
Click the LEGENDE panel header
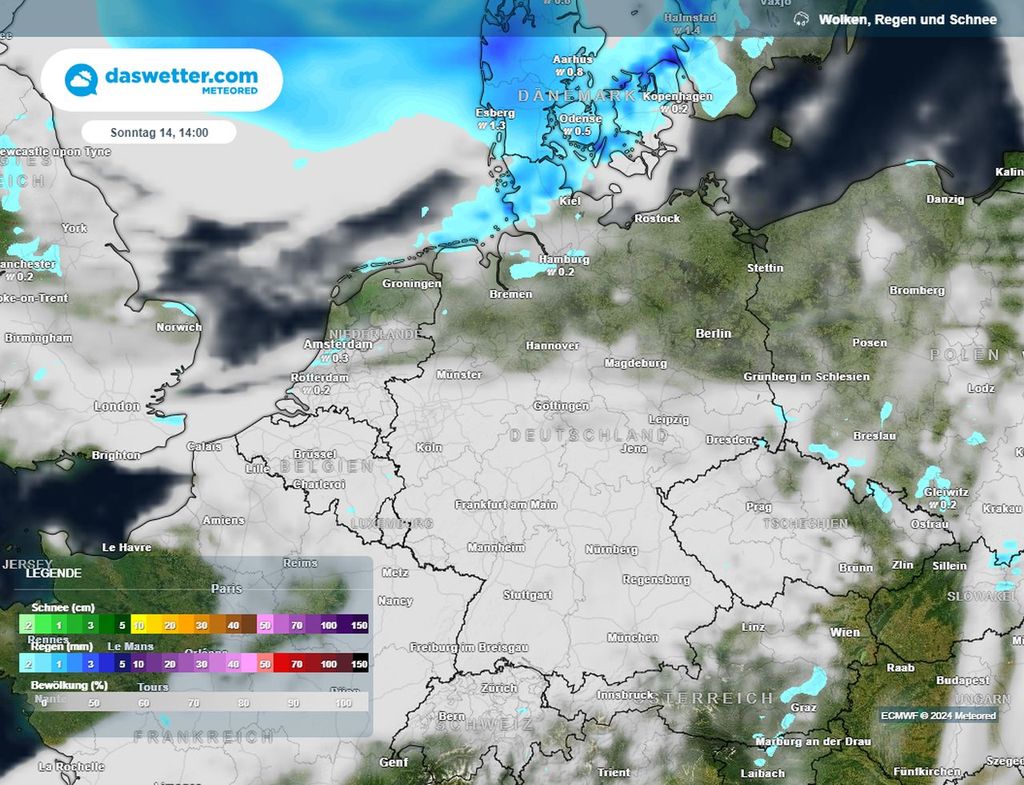pyautogui.click(x=54, y=573)
